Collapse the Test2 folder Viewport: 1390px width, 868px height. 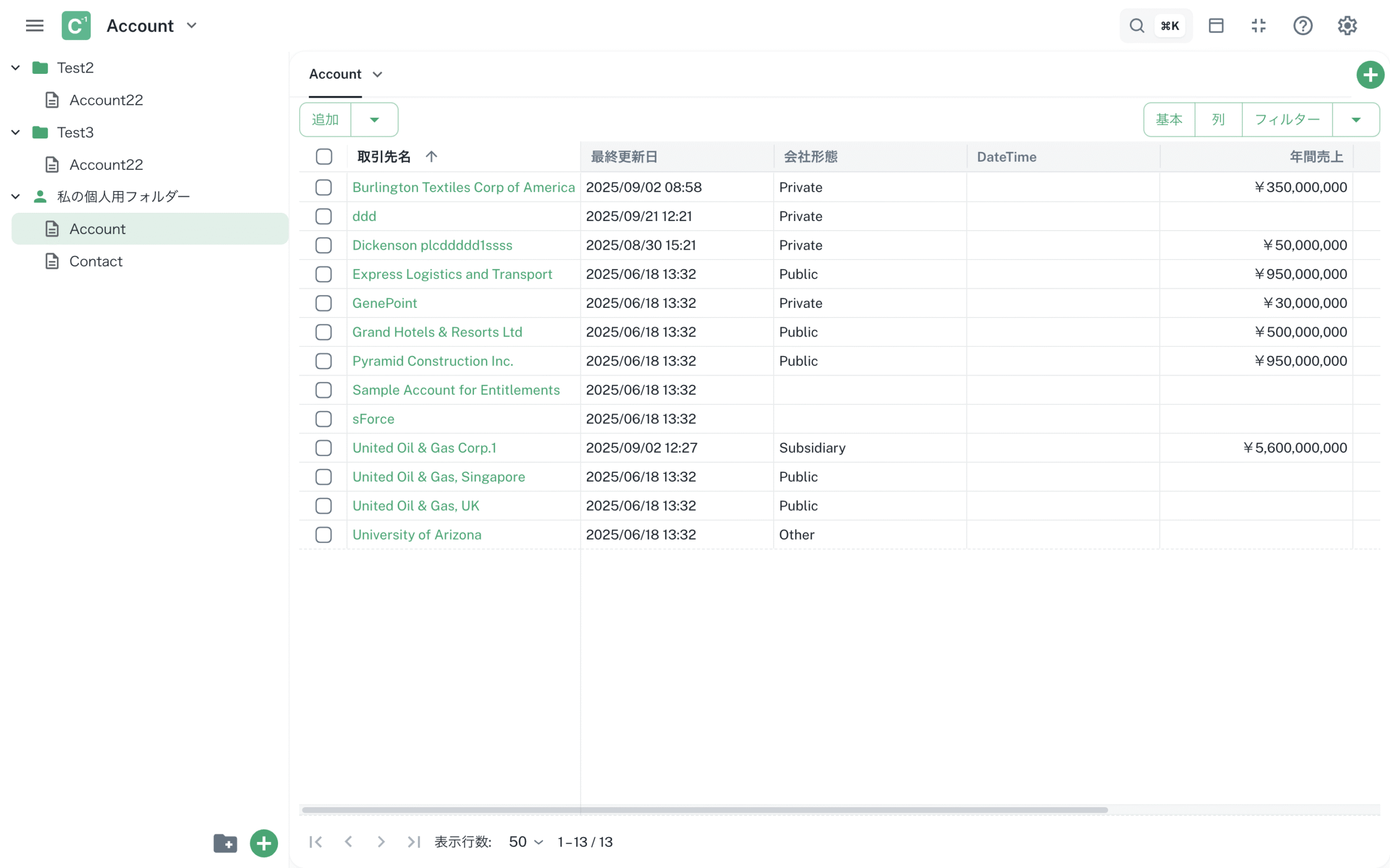[16, 68]
